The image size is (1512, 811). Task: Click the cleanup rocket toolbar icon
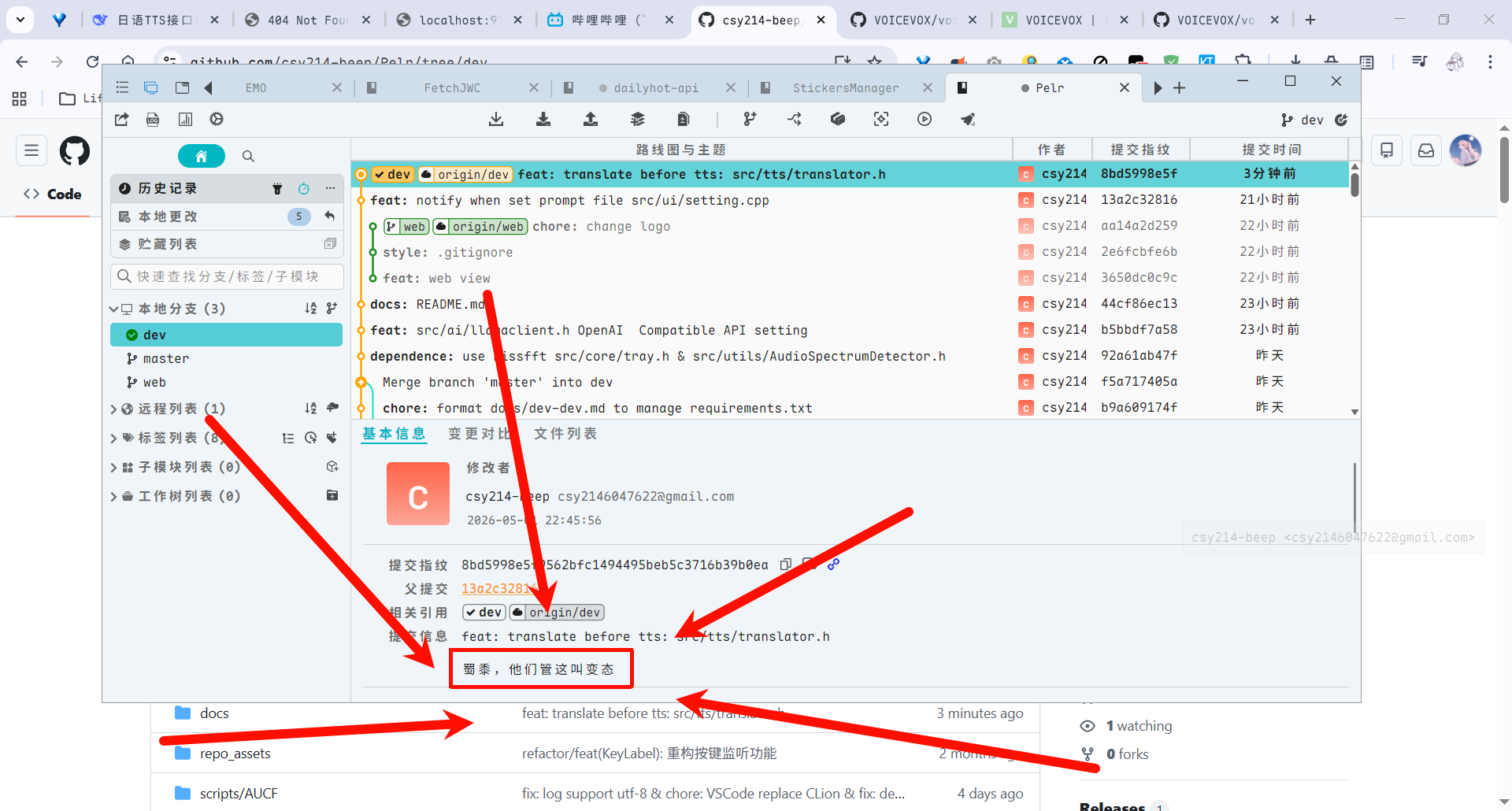[x=968, y=119]
